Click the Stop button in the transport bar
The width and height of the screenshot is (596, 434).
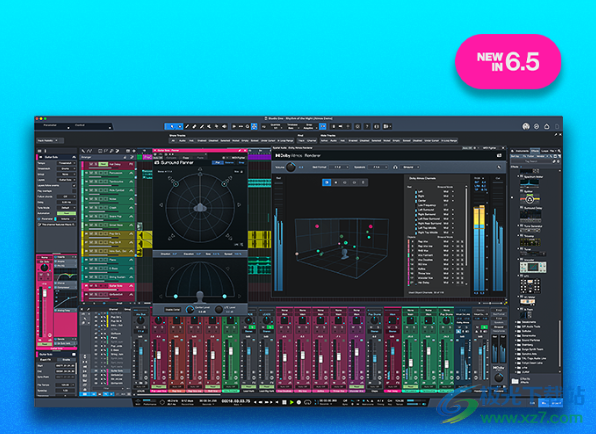(284, 402)
